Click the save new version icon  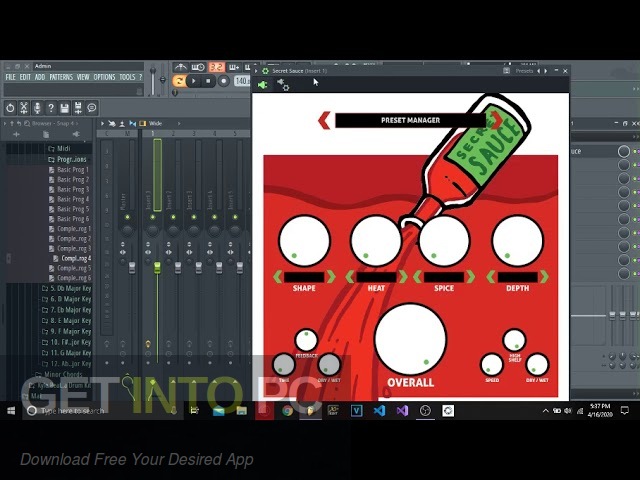[x=78, y=108]
